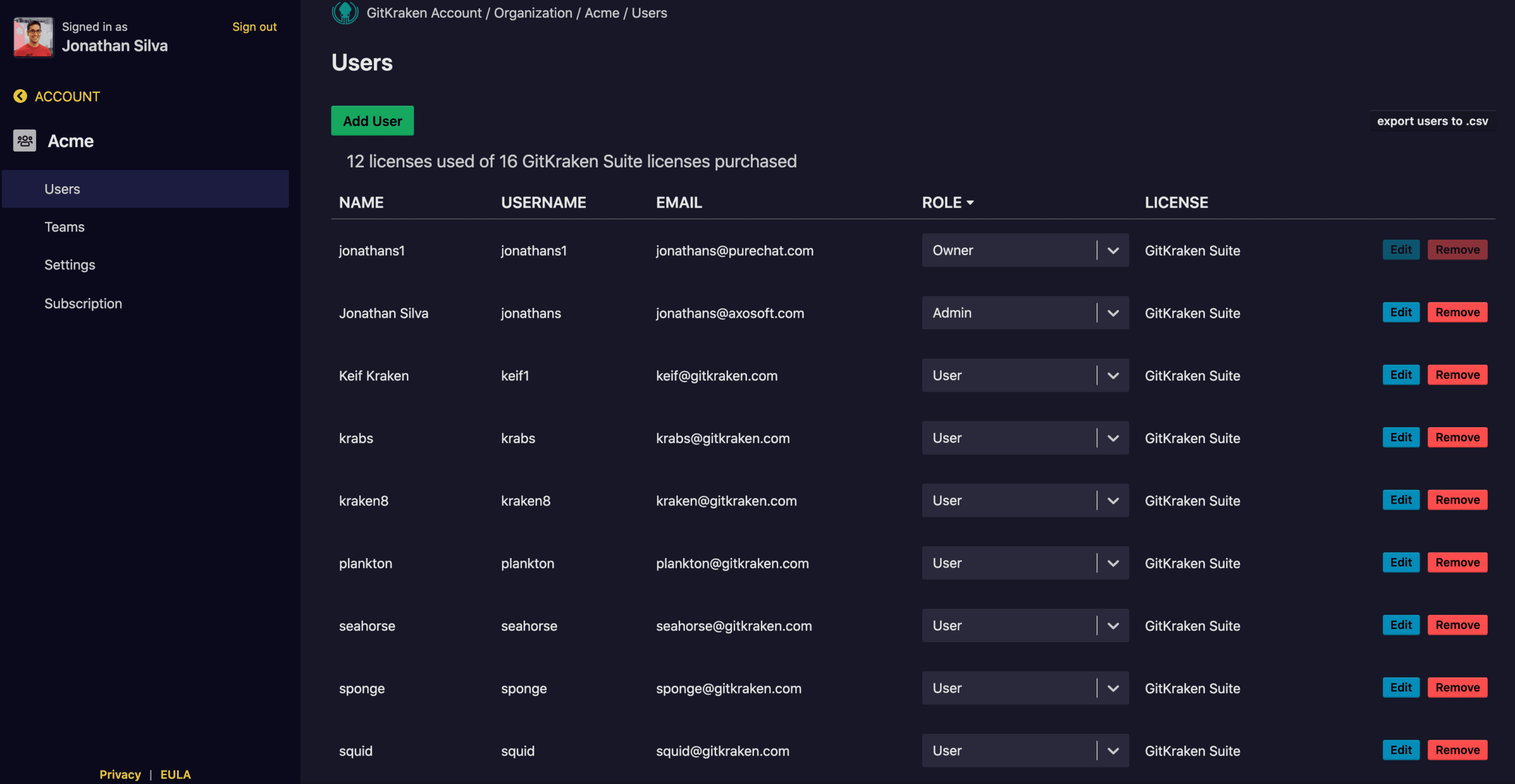Open the EULA link in footer
The image size is (1515, 784).
[175, 775]
